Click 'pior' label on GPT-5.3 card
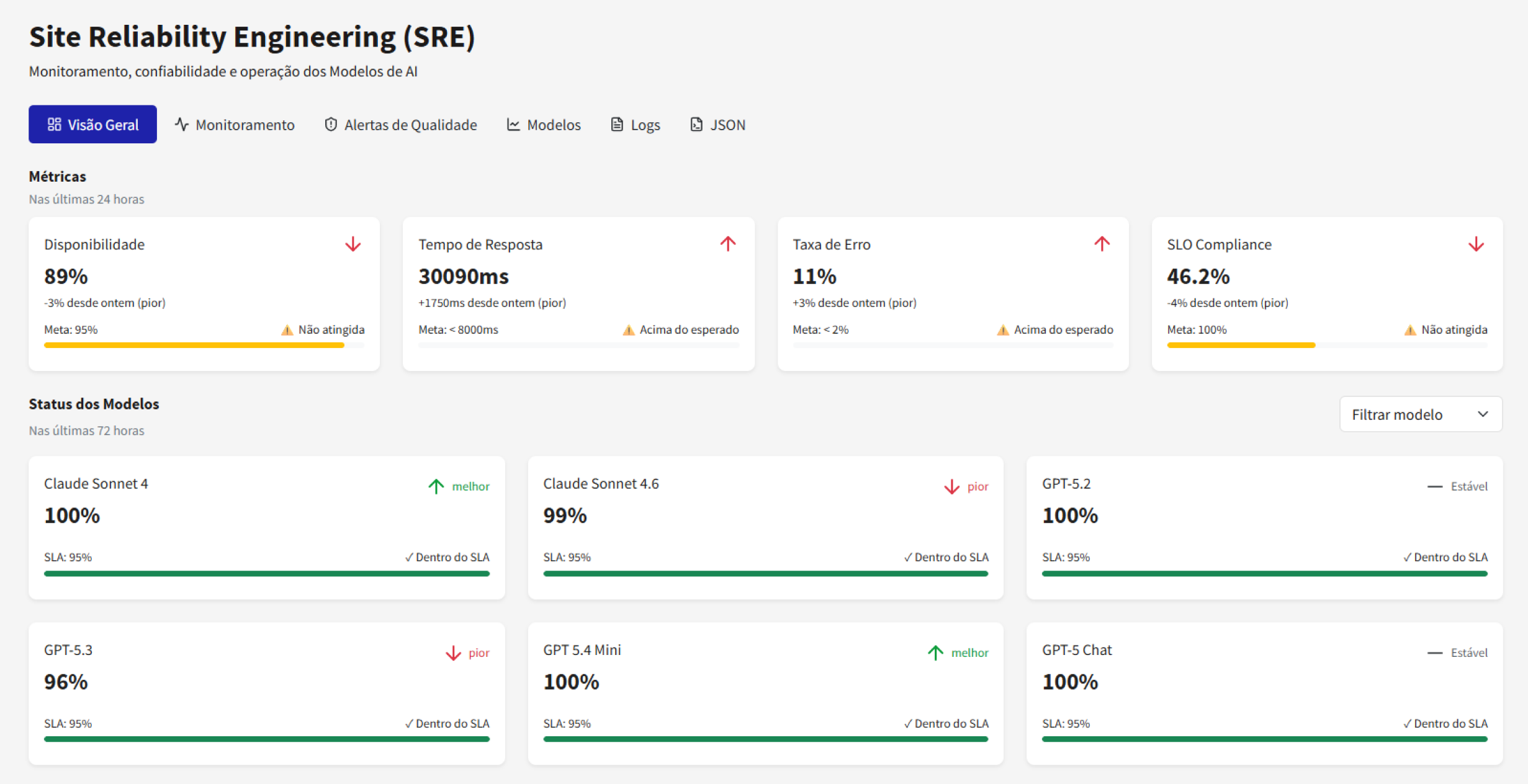 (479, 653)
